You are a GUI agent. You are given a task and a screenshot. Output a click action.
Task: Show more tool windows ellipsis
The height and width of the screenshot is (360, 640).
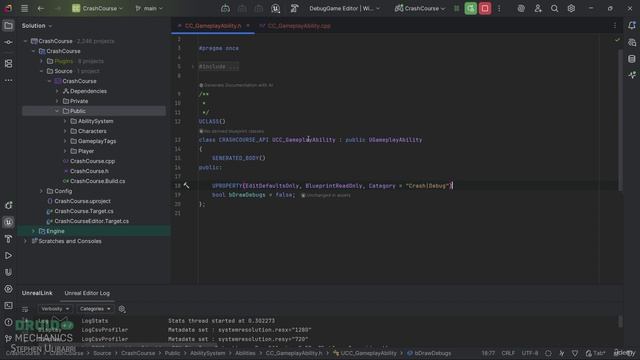[8, 80]
